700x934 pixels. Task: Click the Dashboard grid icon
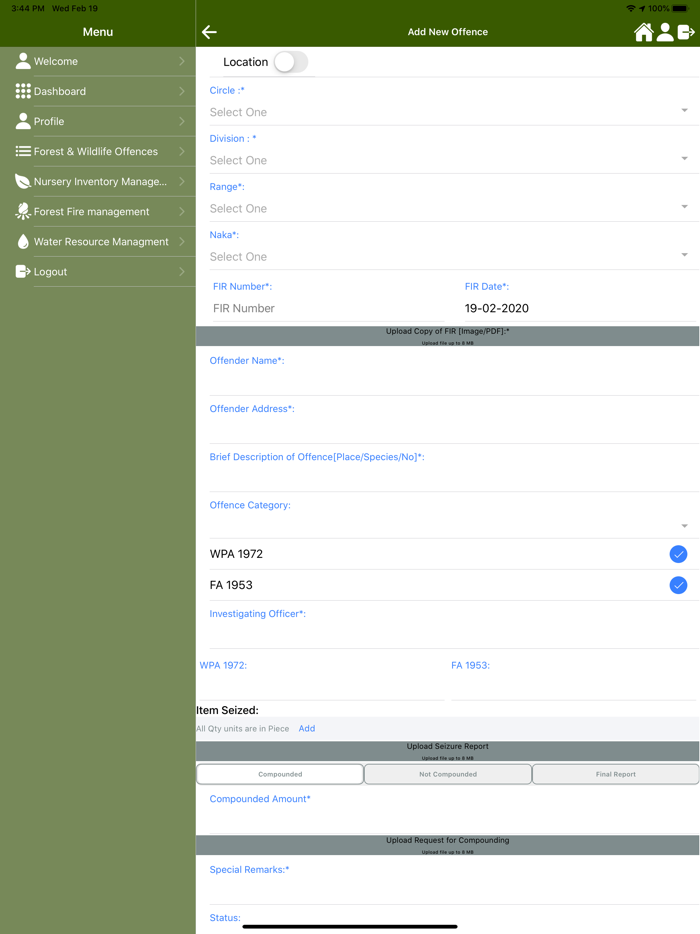coord(23,91)
